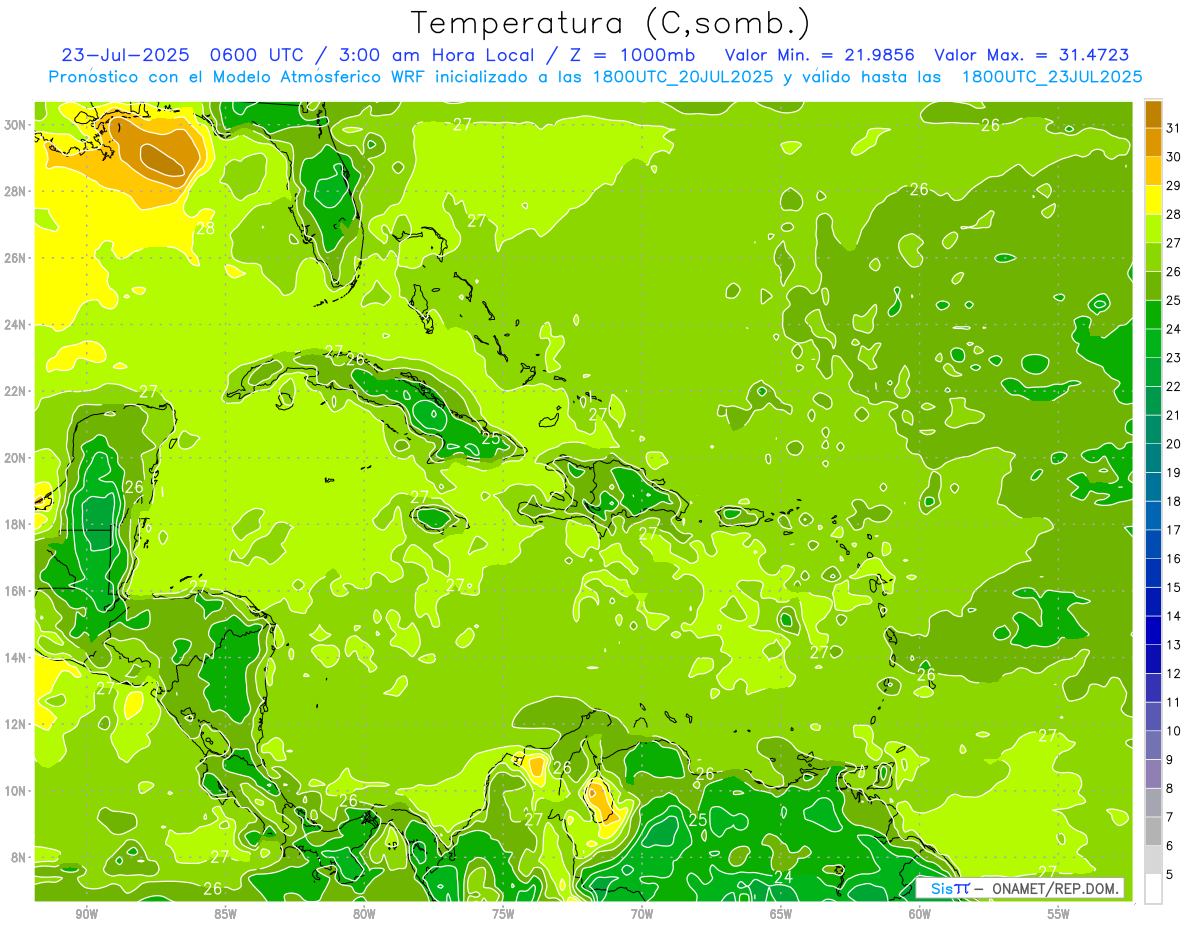Click the "7" value on the color scale
Image resolution: width=1200 pixels, height=927 pixels.
1169,817
